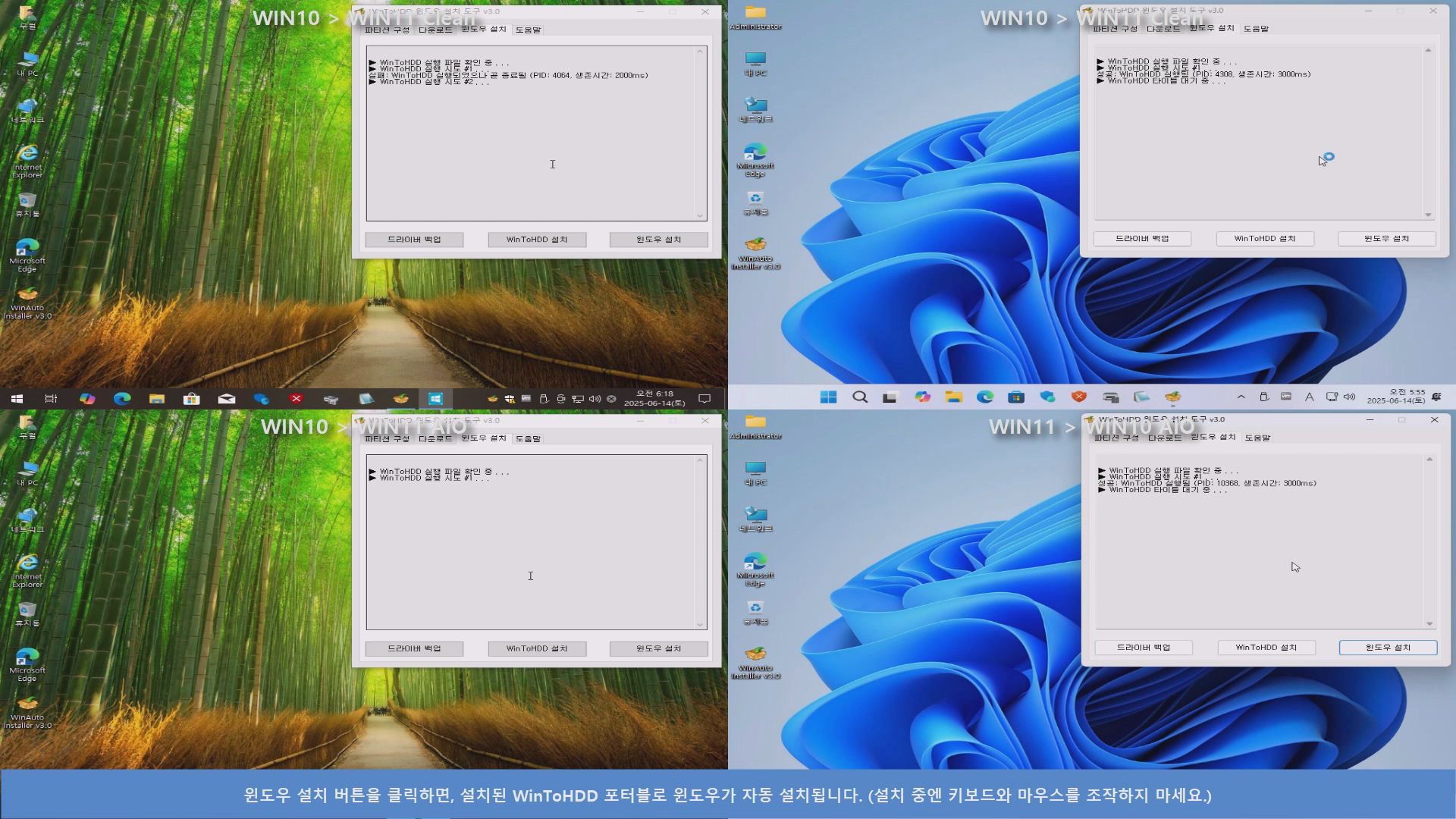Expand hidden tray icons chevron on Windows 11 taskbar
Viewport: 1456px width, 819px height.
click(1241, 397)
